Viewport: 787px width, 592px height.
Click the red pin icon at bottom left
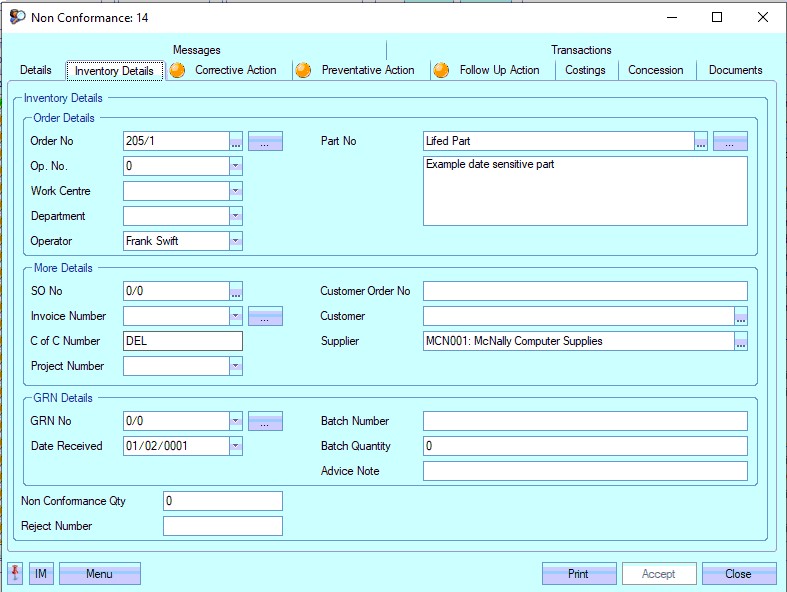pos(16,573)
